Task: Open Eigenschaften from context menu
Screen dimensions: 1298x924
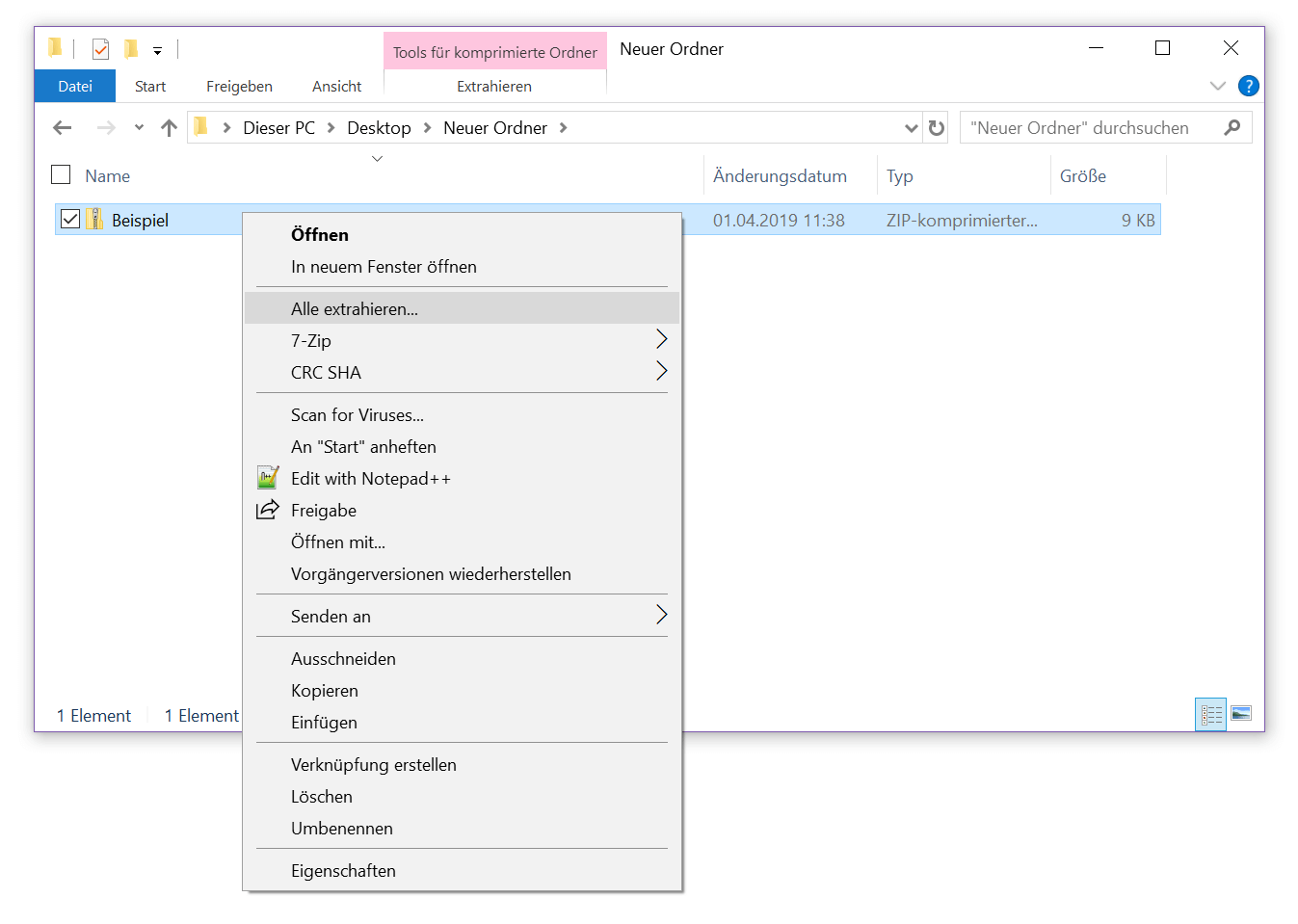Action: click(x=462, y=870)
